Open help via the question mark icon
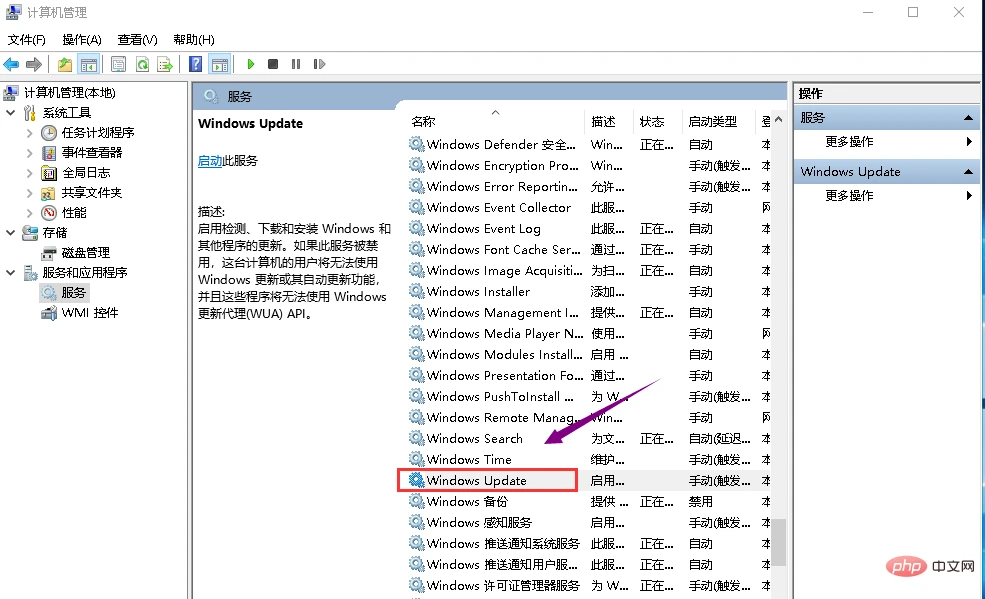 click(x=196, y=64)
